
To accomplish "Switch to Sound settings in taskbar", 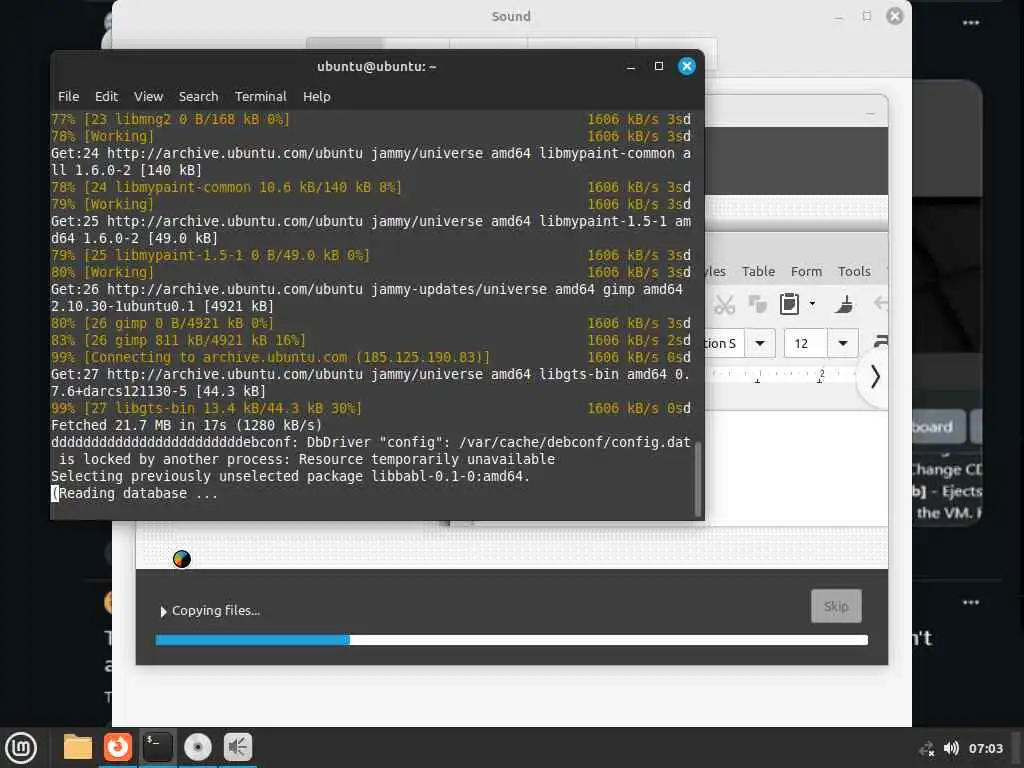I will click(238, 747).
